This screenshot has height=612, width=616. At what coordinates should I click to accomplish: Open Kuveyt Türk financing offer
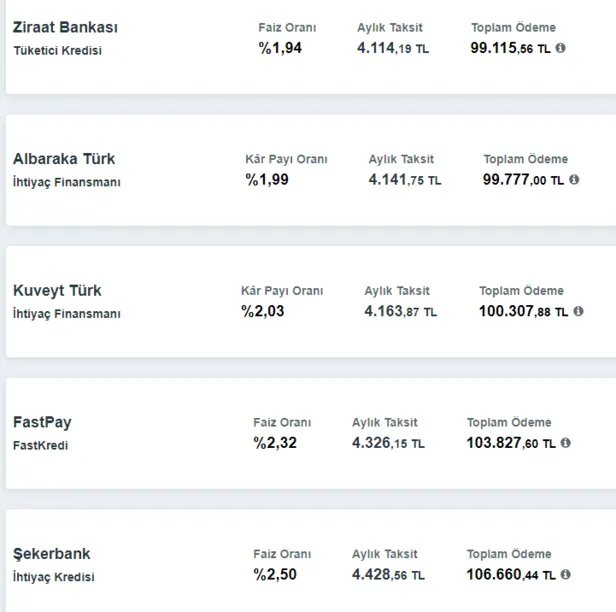coord(57,291)
